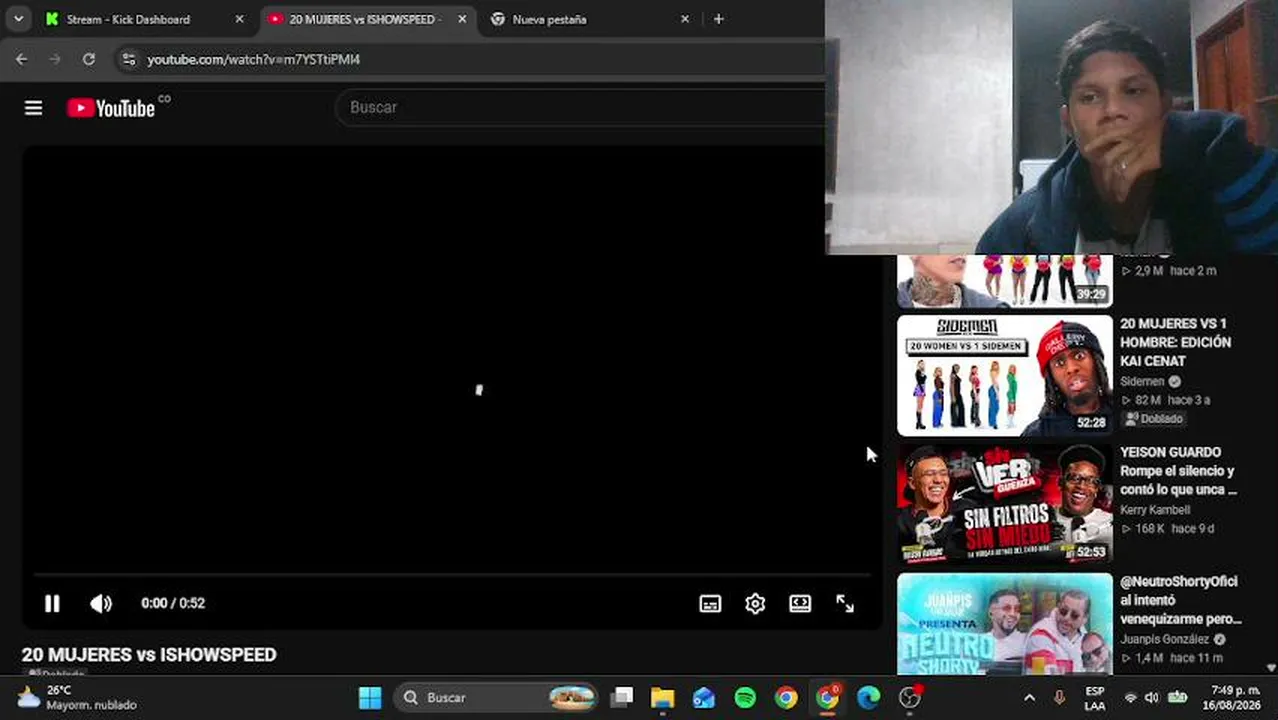Click the video title 20 MUJERES vs ISHOWSPEED

tap(149, 655)
